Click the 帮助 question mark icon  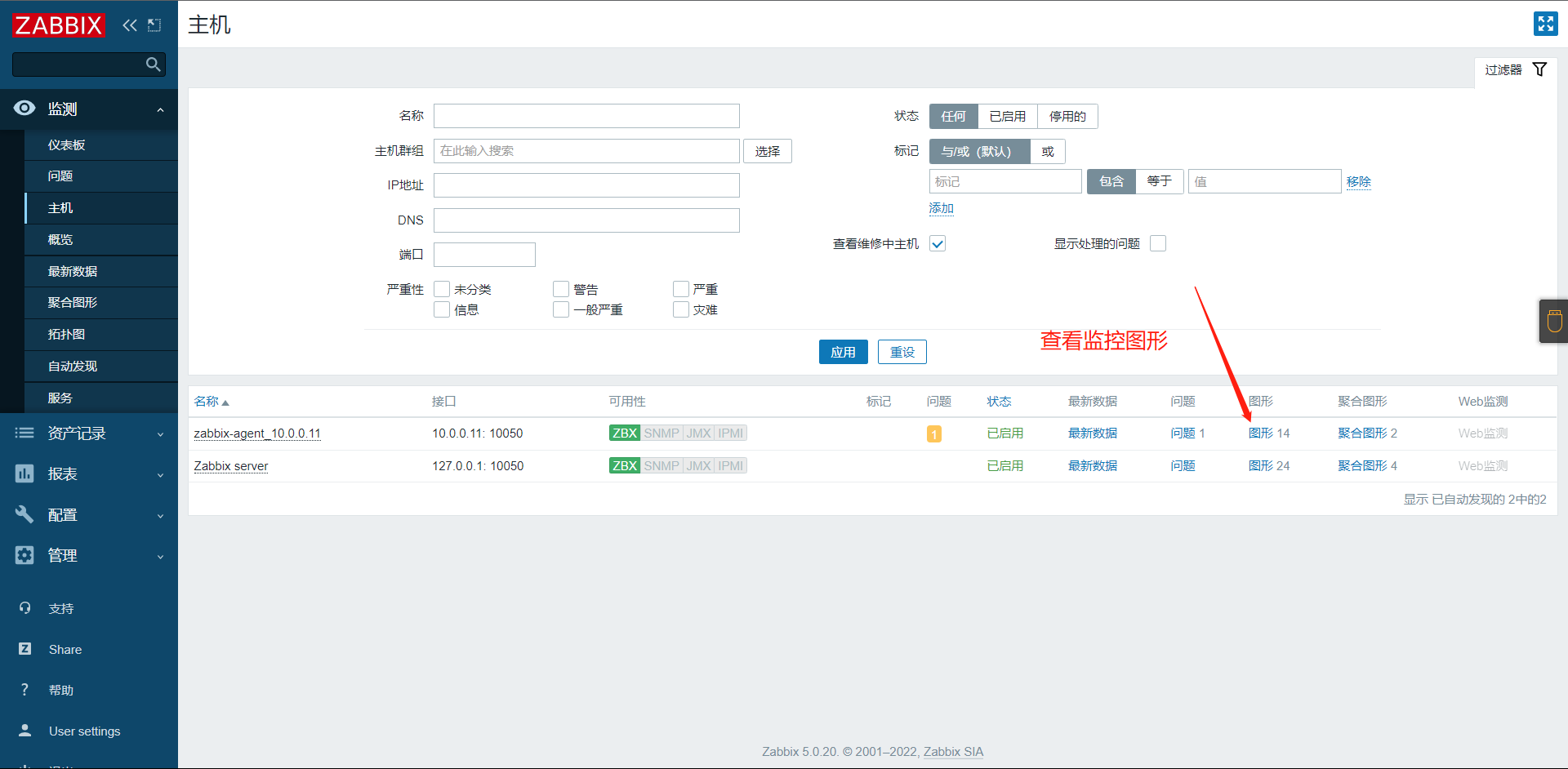[24, 690]
